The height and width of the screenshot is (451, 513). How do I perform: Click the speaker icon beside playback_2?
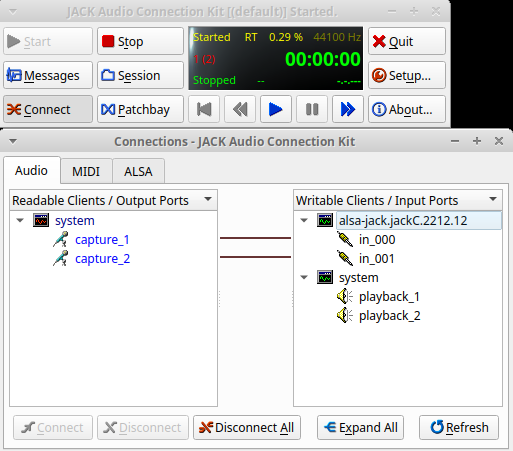(x=345, y=315)
